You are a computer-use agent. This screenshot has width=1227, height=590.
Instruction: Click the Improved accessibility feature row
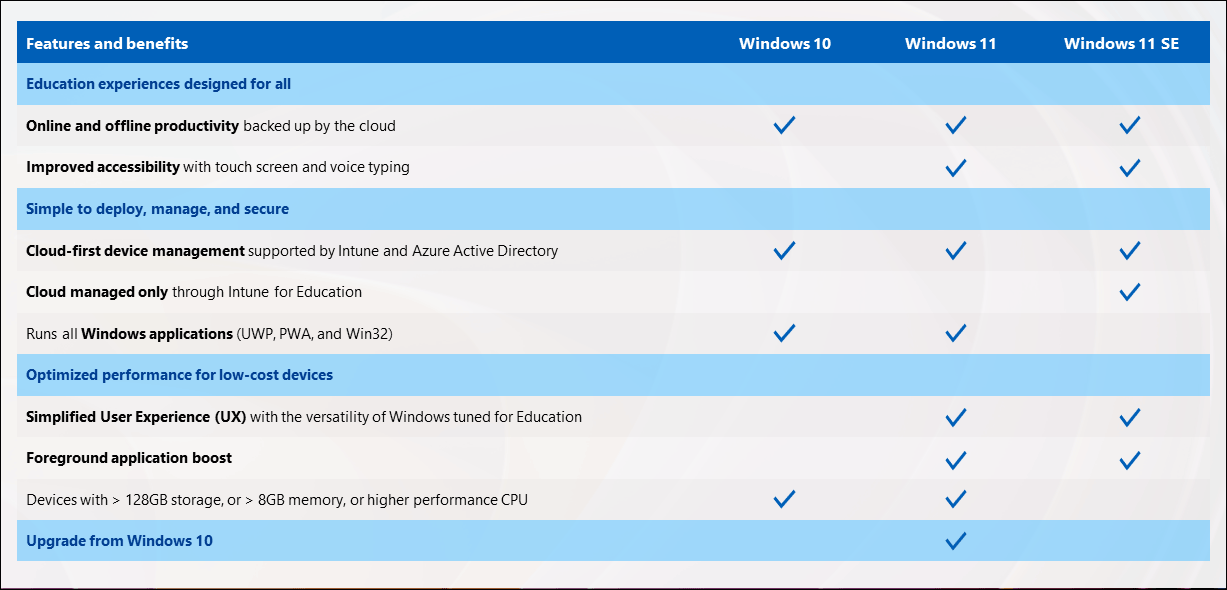(216, 167)
